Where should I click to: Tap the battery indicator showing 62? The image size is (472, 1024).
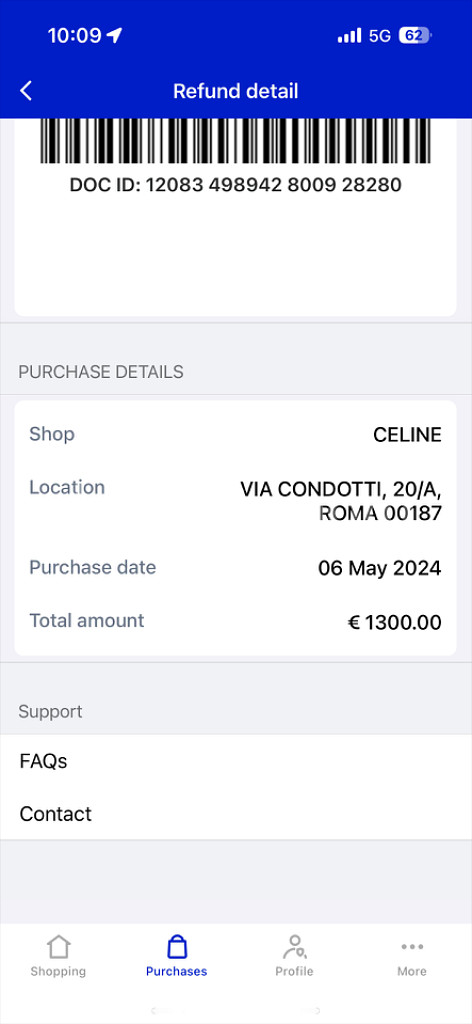(x=415, y=35)
